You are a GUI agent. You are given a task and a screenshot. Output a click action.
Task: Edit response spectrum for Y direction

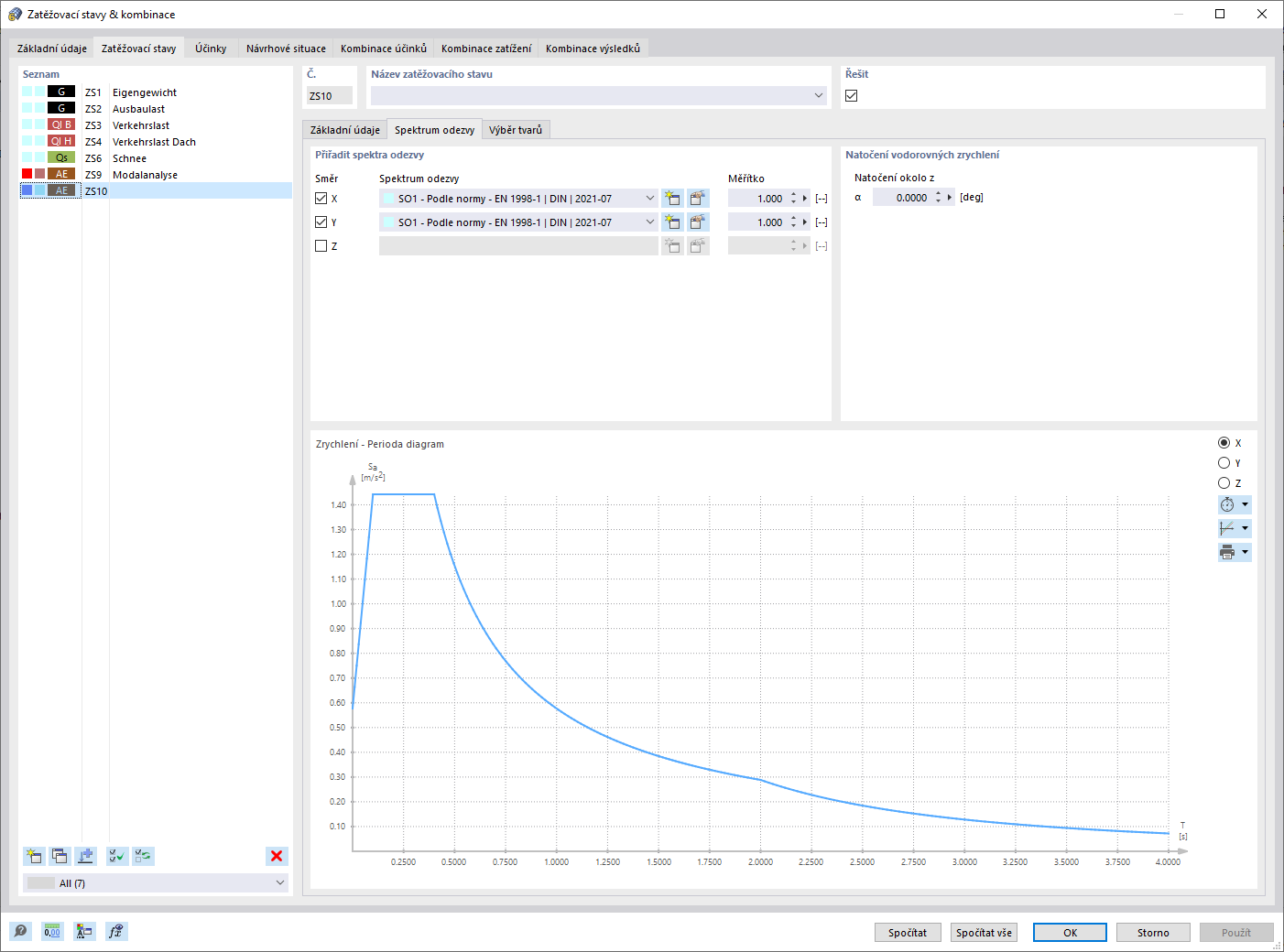699,222
